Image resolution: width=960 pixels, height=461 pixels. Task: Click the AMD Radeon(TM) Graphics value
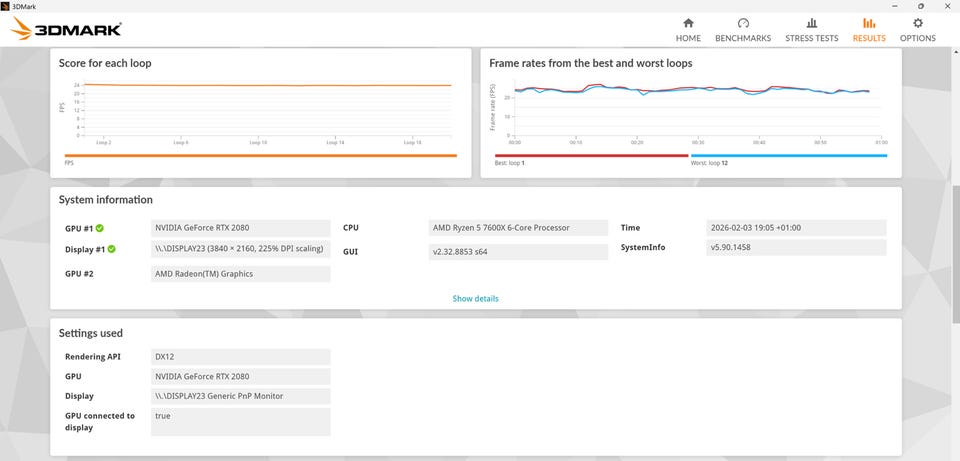241,274
